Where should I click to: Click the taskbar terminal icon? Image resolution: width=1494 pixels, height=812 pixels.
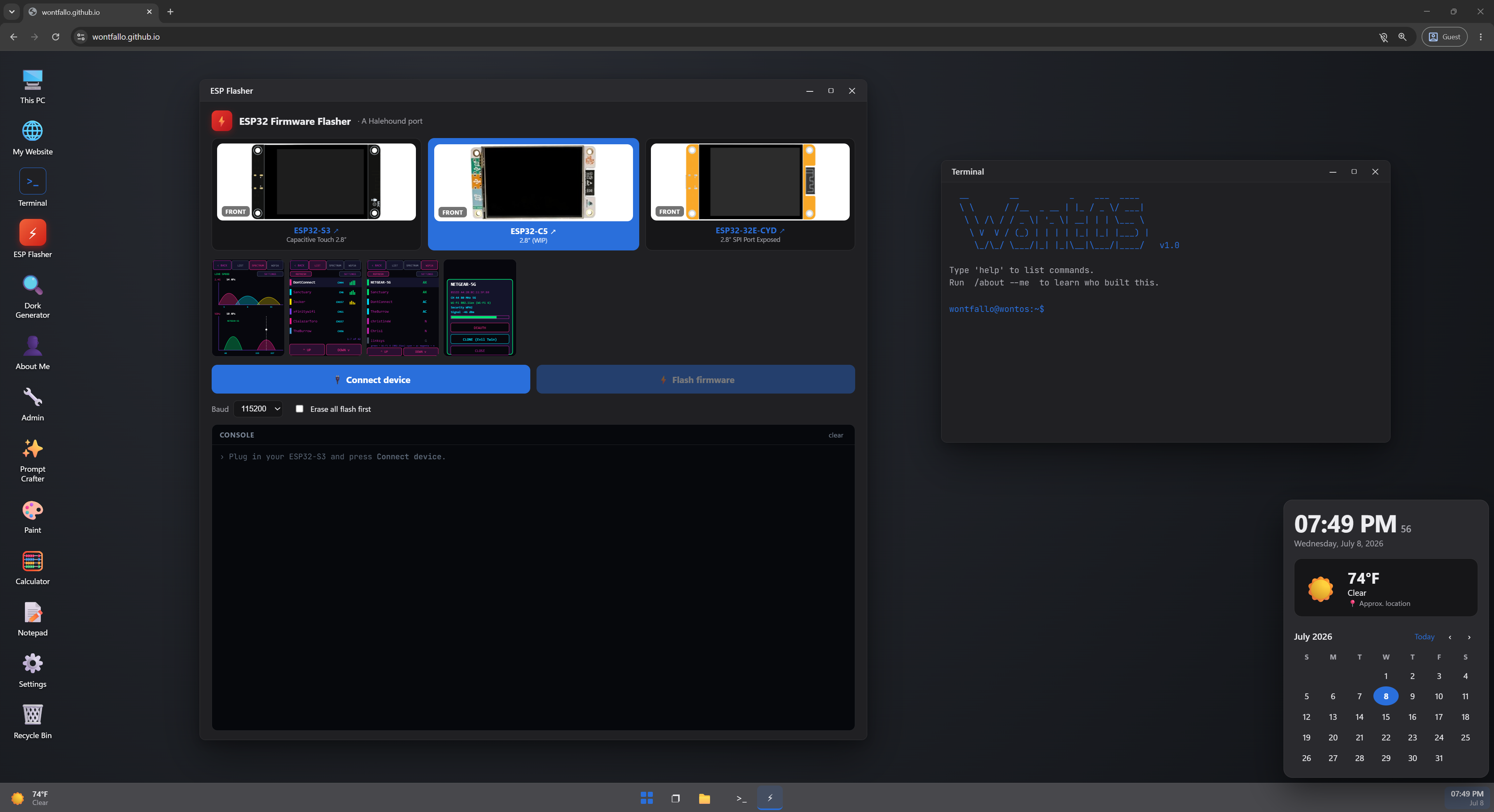tap(741, 798)
